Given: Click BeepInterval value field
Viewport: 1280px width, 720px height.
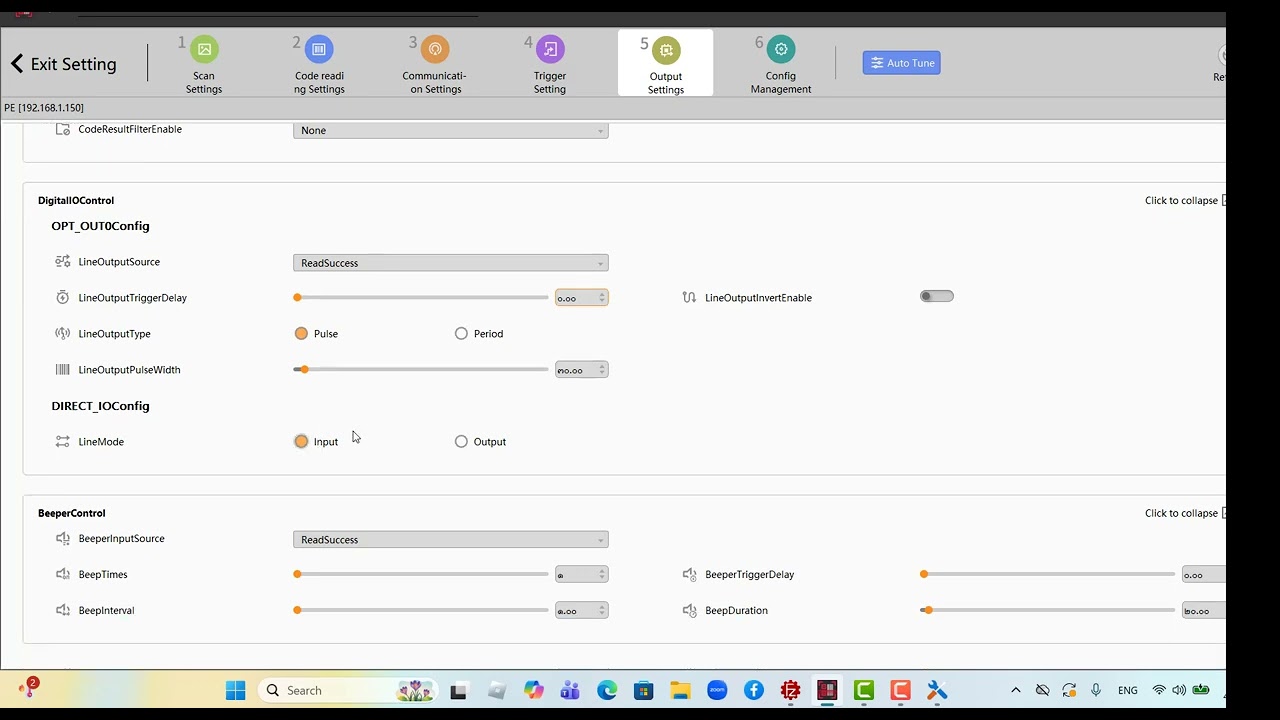Looking at the screenshot, I should [x=581, y=611].
